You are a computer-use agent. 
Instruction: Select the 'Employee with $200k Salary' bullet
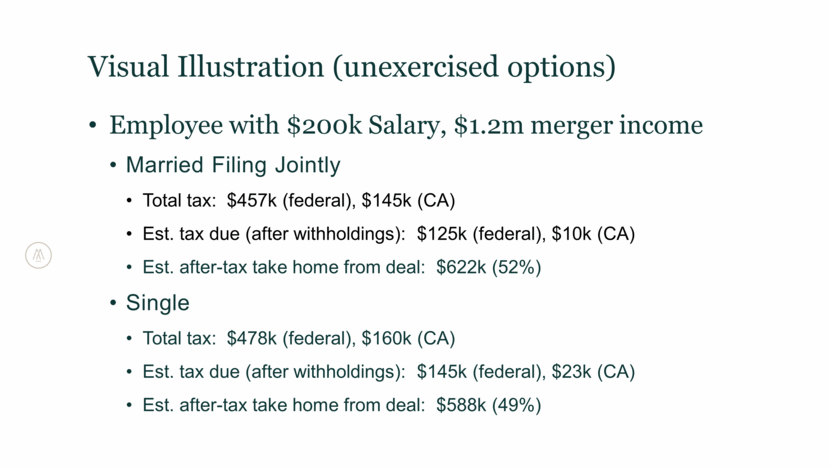point(258,125)
